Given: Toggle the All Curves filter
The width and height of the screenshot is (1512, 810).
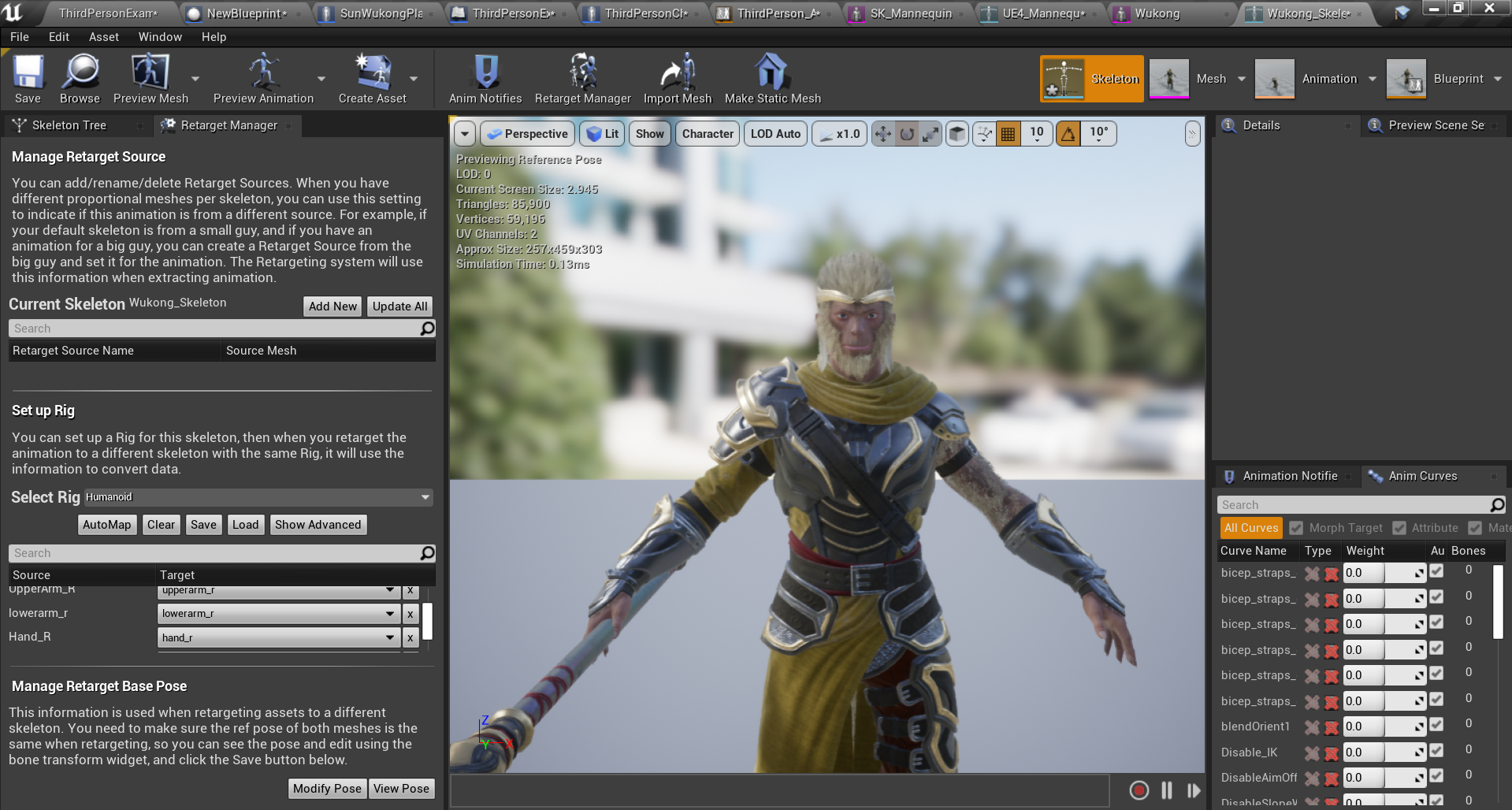Looking at the screenshot, I should (x=1251, y=528).
